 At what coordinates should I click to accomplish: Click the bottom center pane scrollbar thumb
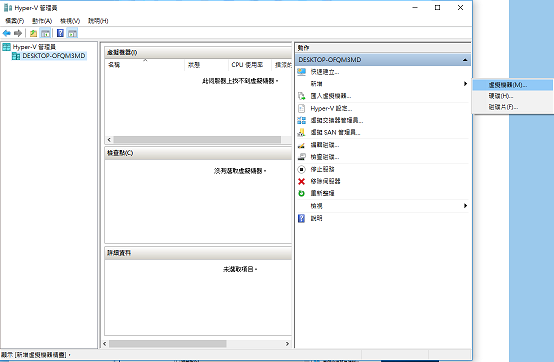point(167,344)
